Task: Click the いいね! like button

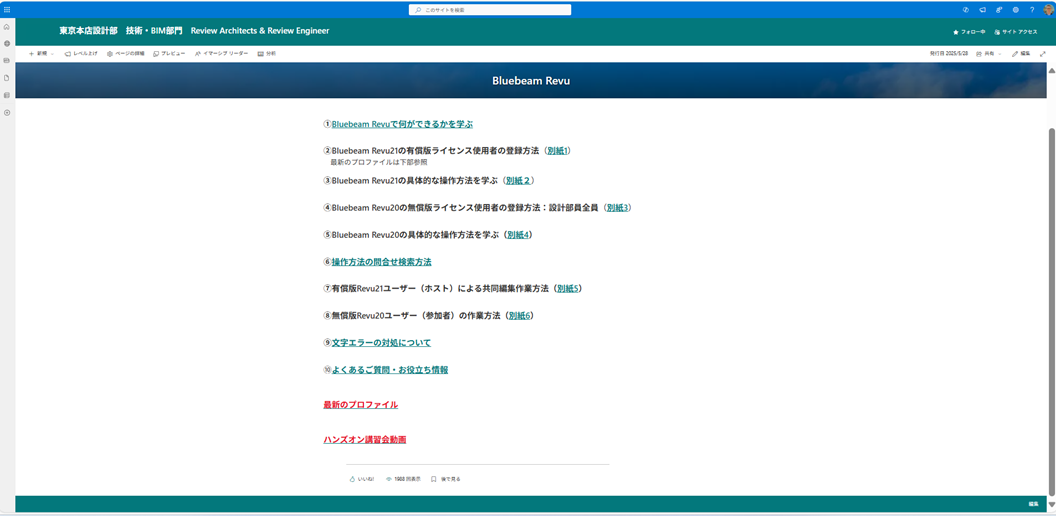Action: (x=362, y=479)
